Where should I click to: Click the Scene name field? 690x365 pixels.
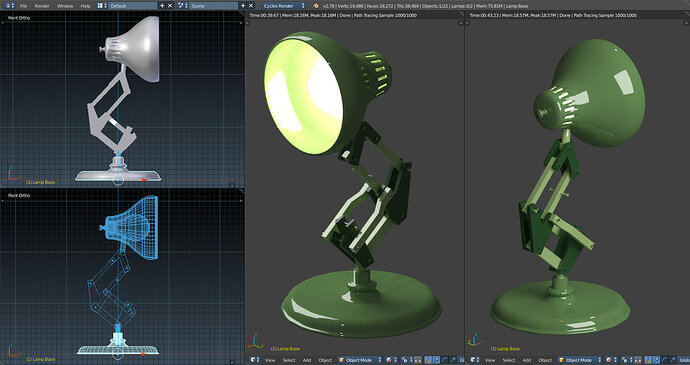tap(213, 6)
